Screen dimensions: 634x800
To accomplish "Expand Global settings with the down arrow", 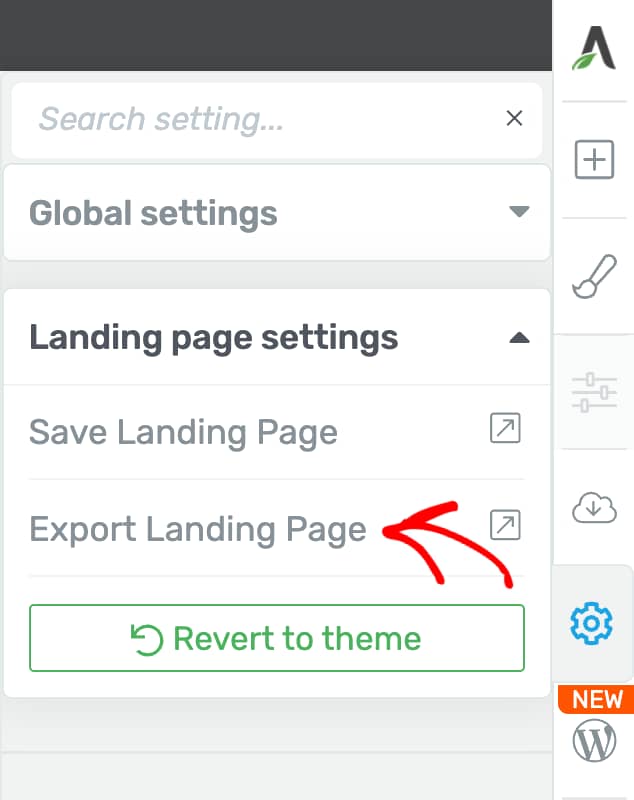I will pos(519,211).
